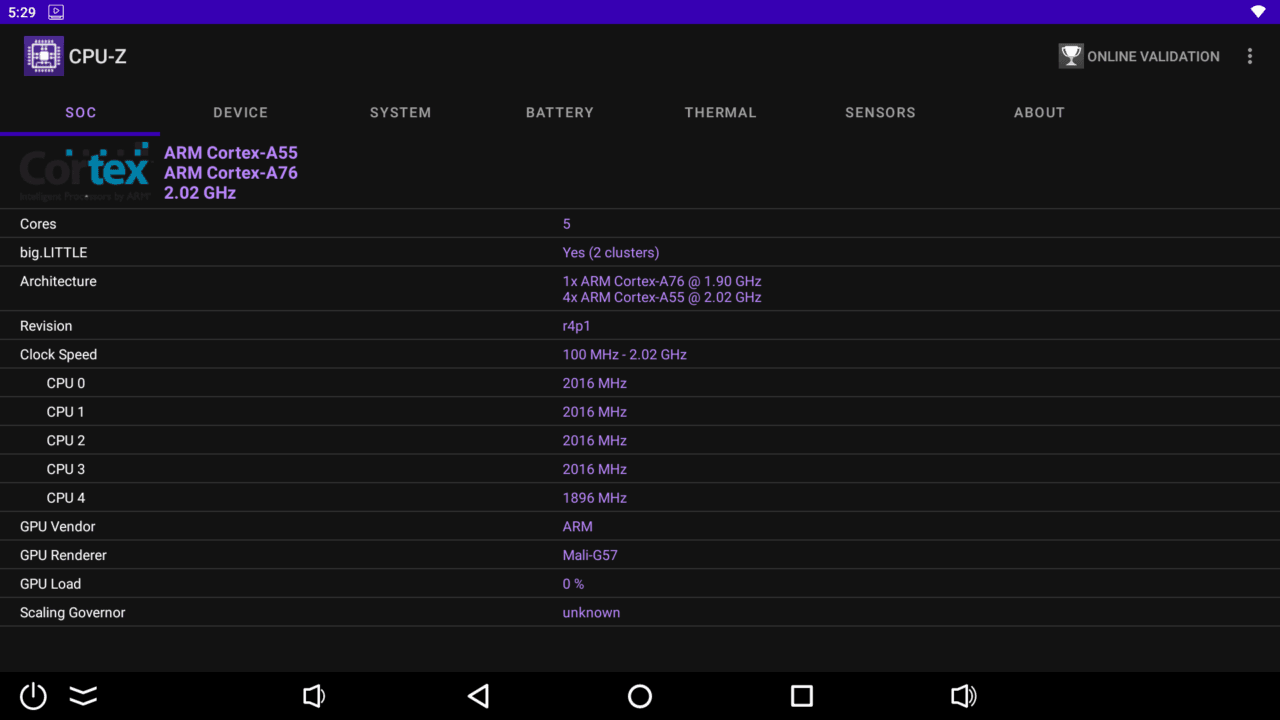The height and width of the screenshot is (720, 1280).
Task: Open recent apps with square button
Action: coord(801,696)
